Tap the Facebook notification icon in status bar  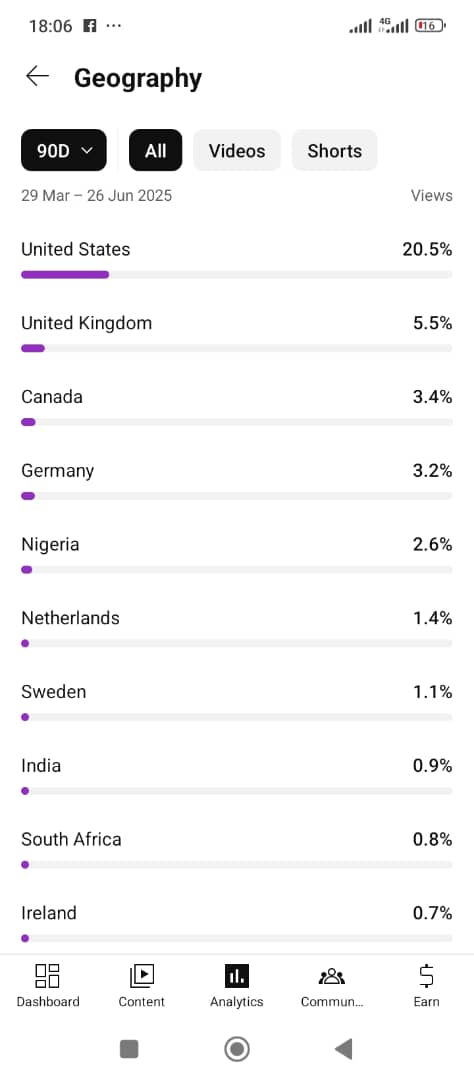(90, 25)
